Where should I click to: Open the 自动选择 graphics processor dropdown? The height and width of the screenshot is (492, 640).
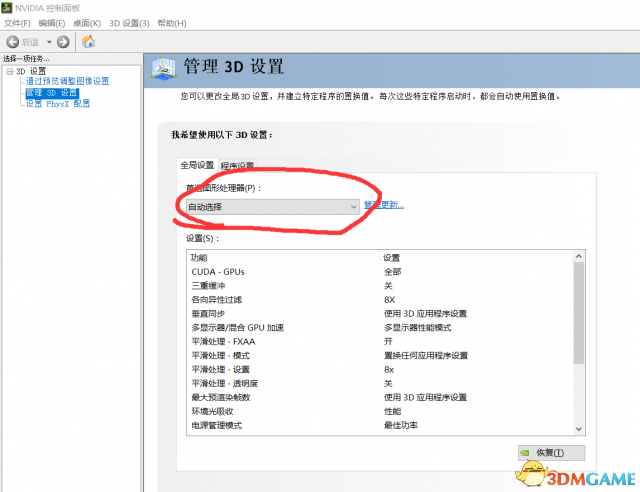[x=273, y=207]
